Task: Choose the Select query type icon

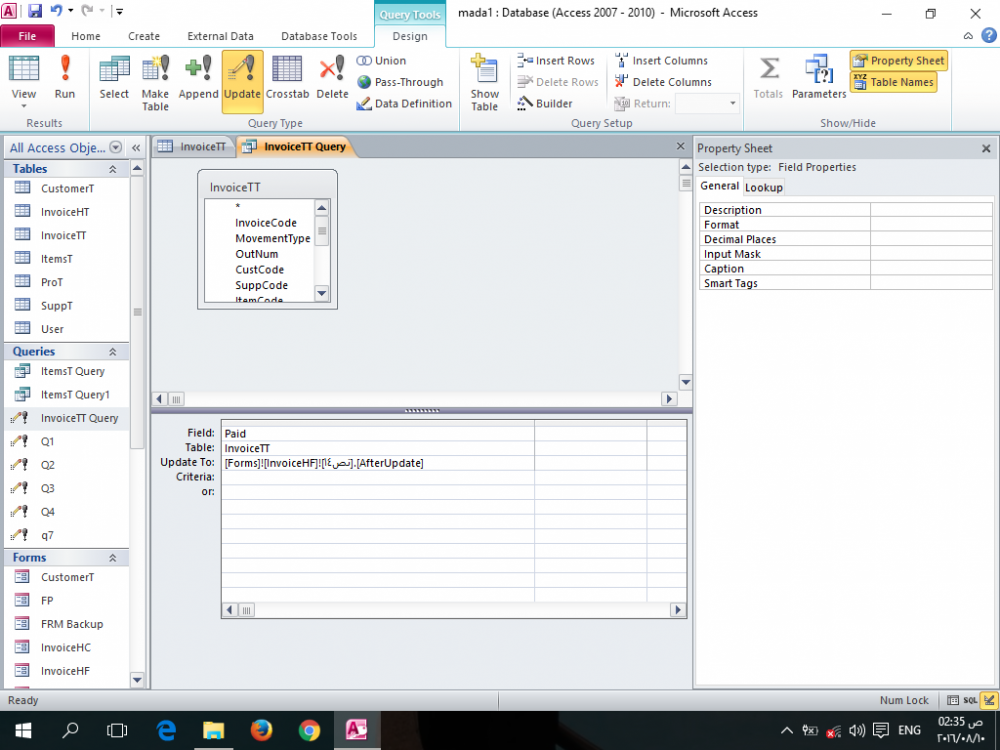Action: [x=114, y=77]
